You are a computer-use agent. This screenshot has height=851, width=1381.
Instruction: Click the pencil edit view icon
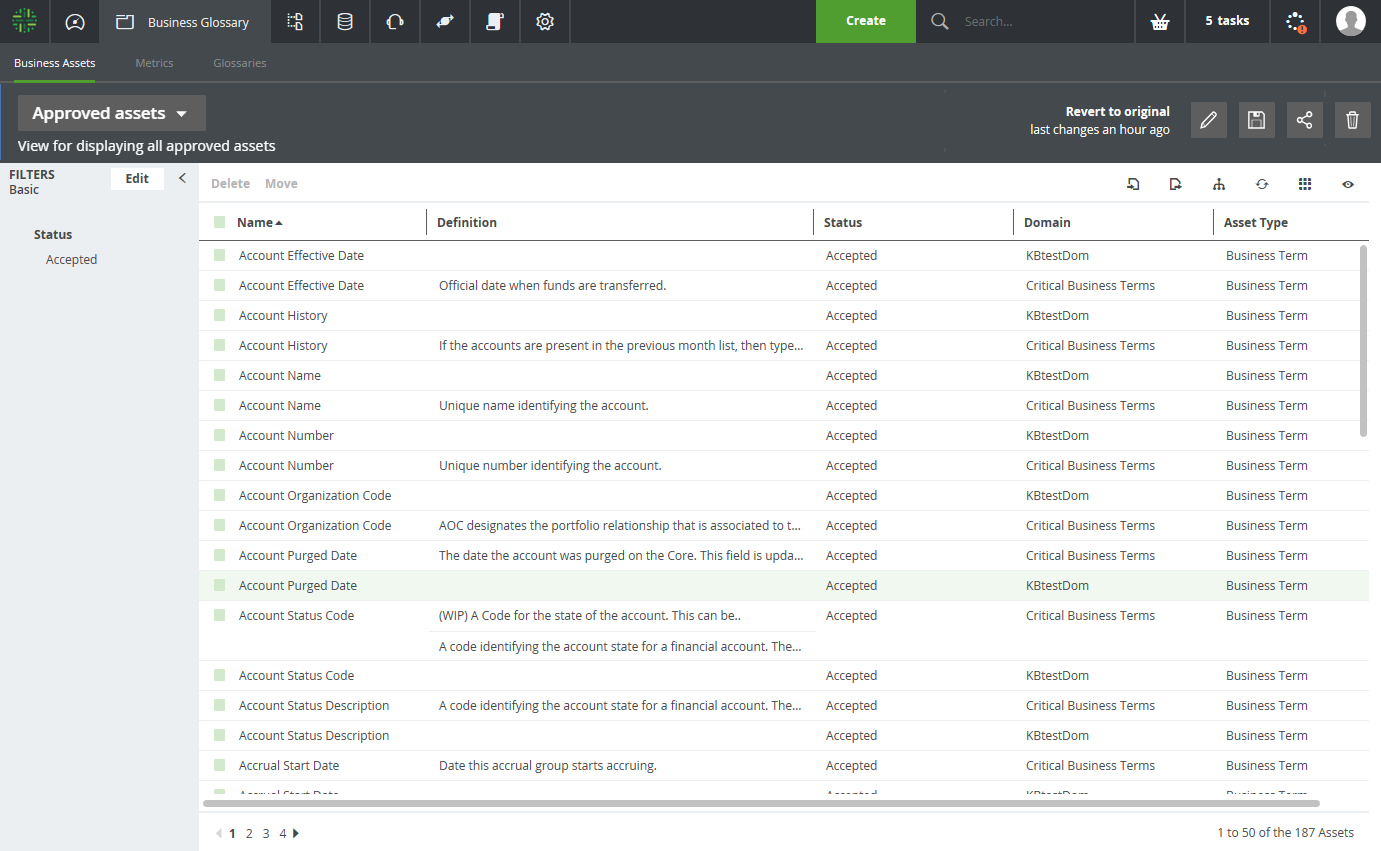[x=1209, y=120]
